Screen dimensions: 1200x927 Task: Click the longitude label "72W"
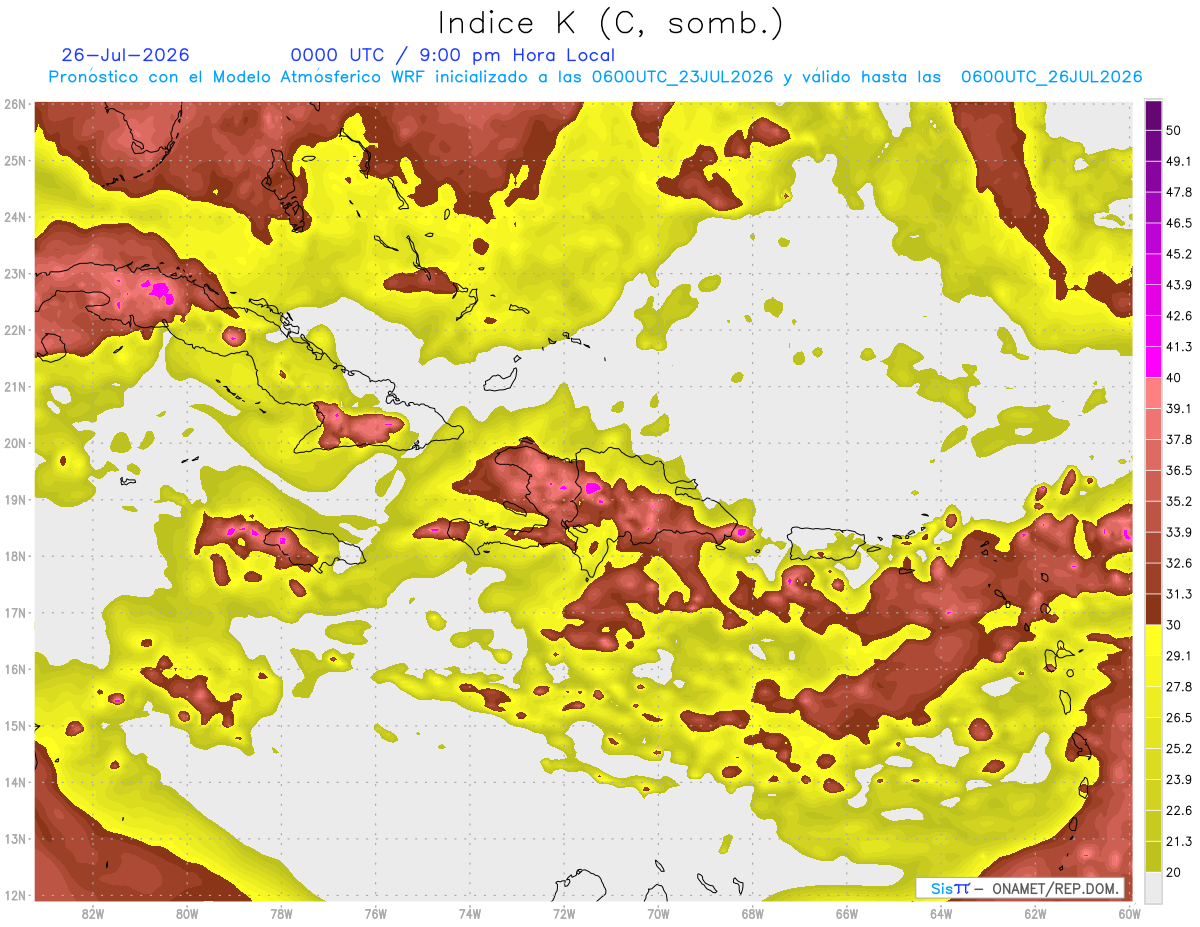[564, 913]
